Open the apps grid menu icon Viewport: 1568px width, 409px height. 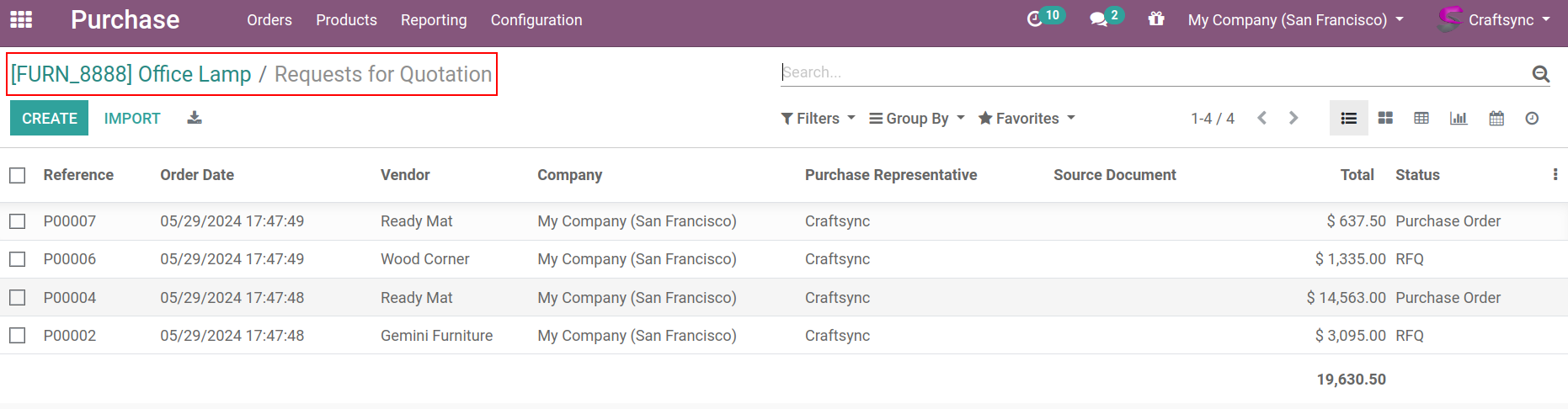pos(21,19)
